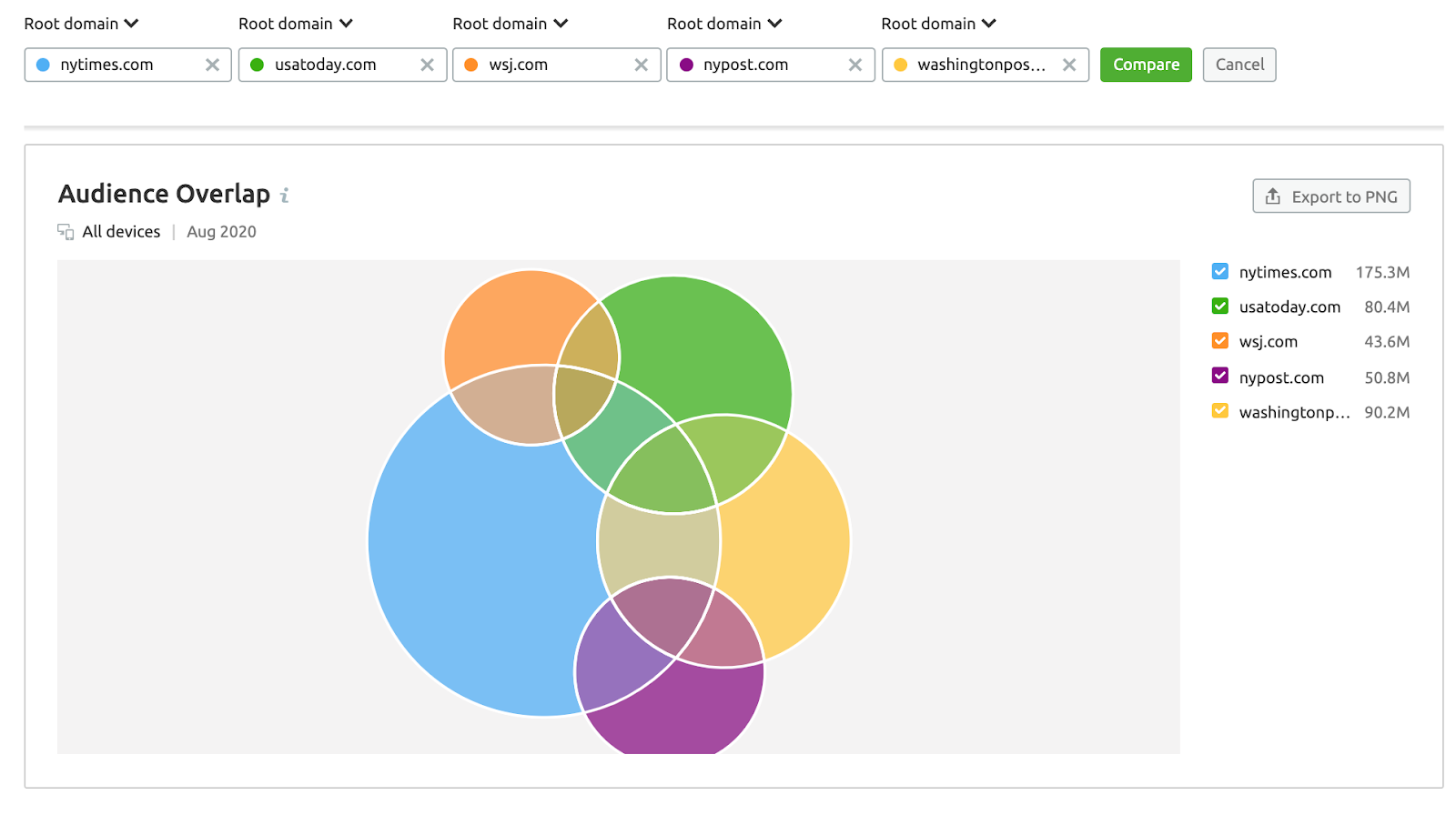Open the Root domain dropdown above wsj.com
Image resolution: width=1456 pixels, height=815 pixels.
pyautogui.click(x=510, y=24)
